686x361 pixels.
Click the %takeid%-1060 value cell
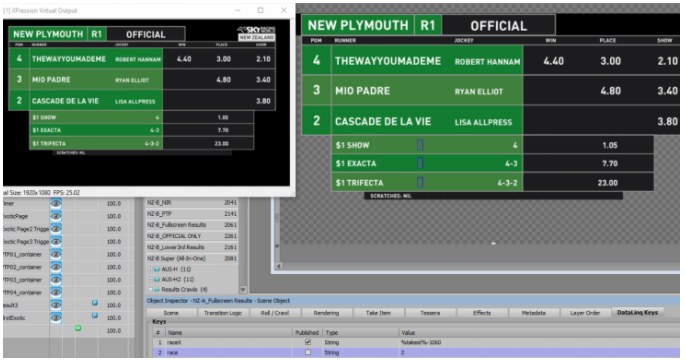539,342
